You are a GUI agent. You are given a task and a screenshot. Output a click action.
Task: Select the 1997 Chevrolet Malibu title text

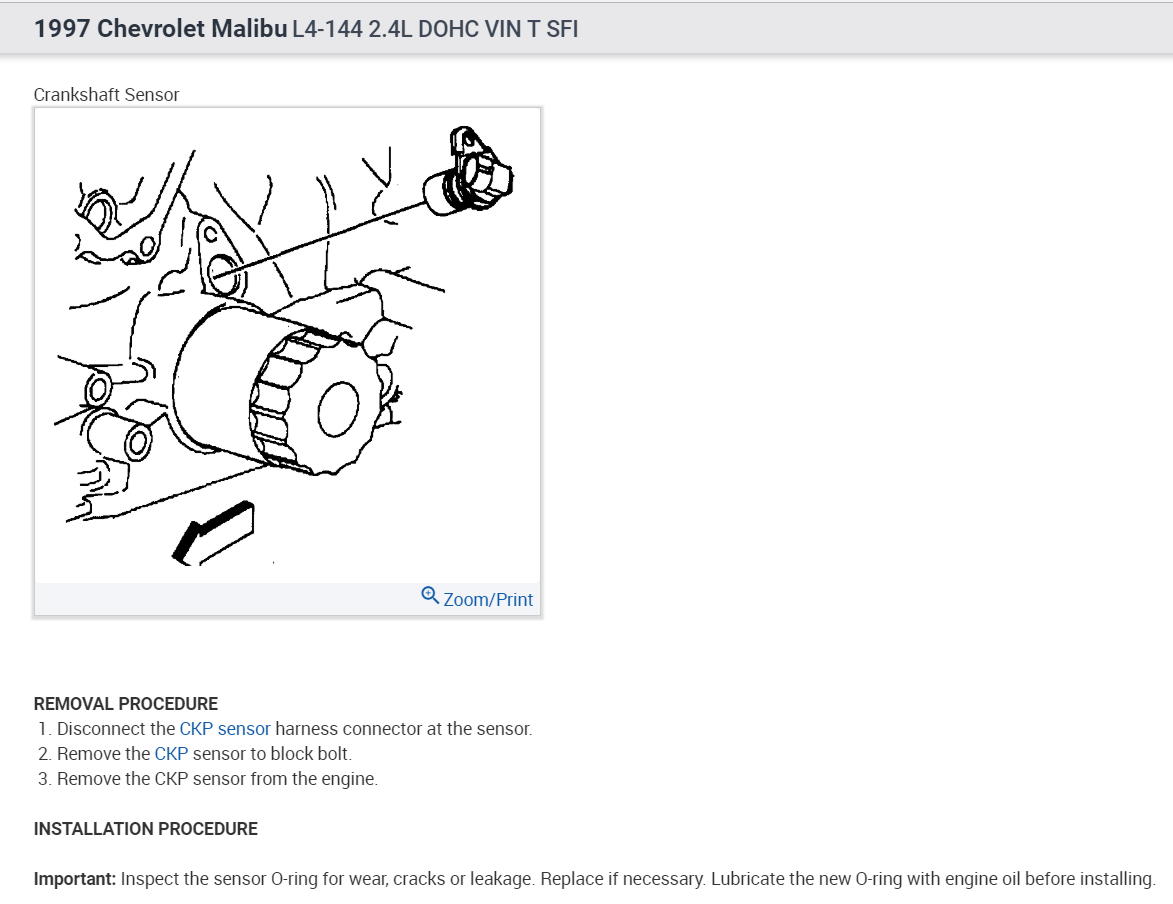pyautogui.click(x=160, y=28)
